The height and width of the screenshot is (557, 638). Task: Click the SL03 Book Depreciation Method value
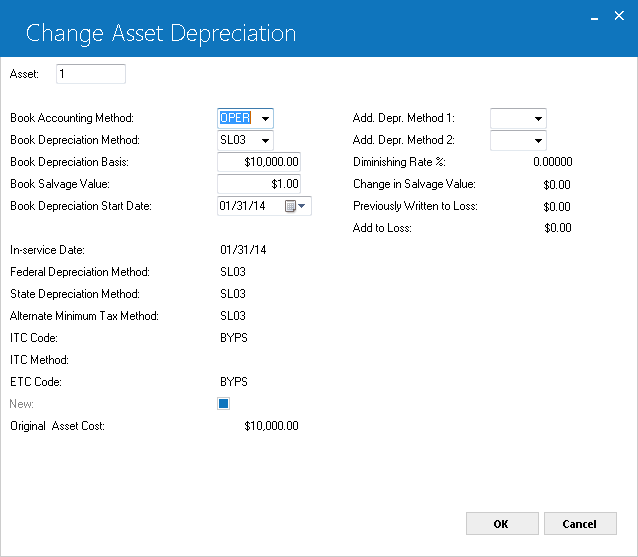(233, 140)
